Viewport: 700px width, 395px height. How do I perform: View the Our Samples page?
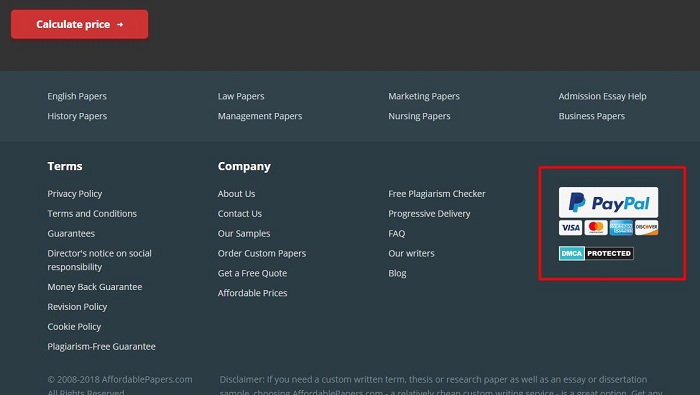coord(244,233)
